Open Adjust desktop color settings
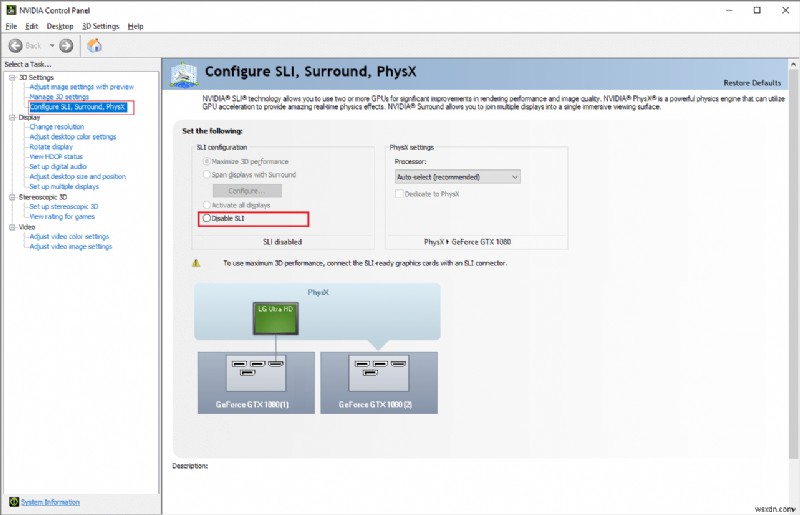Viewport: 800px width, 515px height. coord(72,137)
